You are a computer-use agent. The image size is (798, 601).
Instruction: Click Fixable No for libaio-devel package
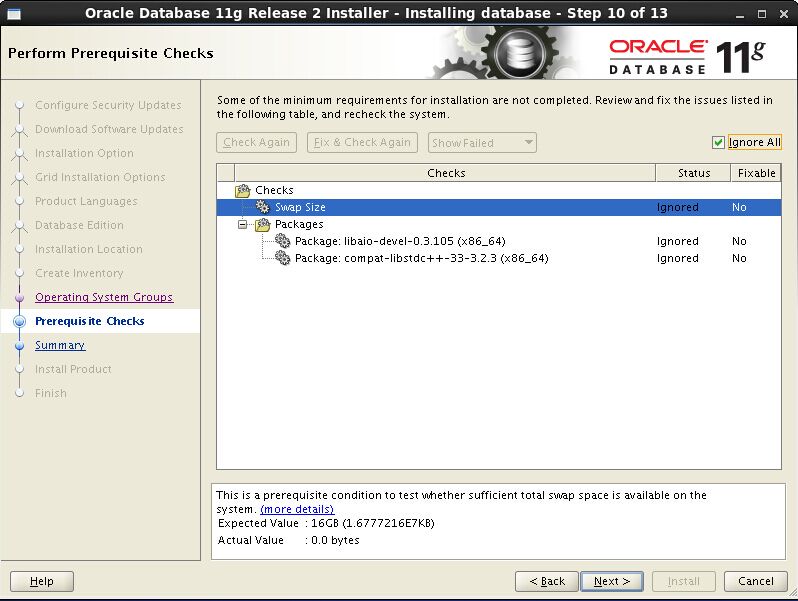[739, 241]
